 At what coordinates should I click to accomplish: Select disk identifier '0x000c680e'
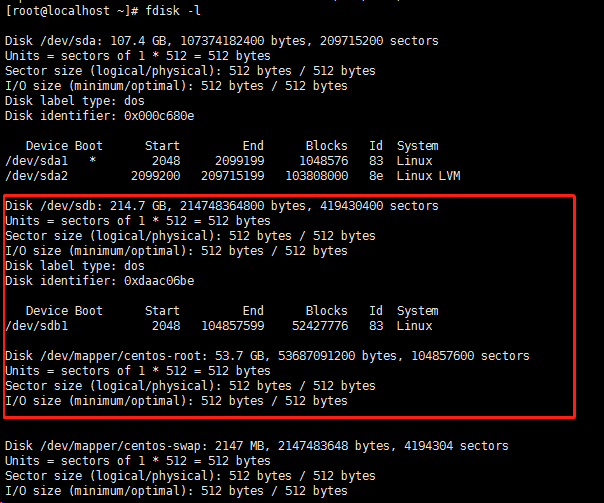(159, 116)
